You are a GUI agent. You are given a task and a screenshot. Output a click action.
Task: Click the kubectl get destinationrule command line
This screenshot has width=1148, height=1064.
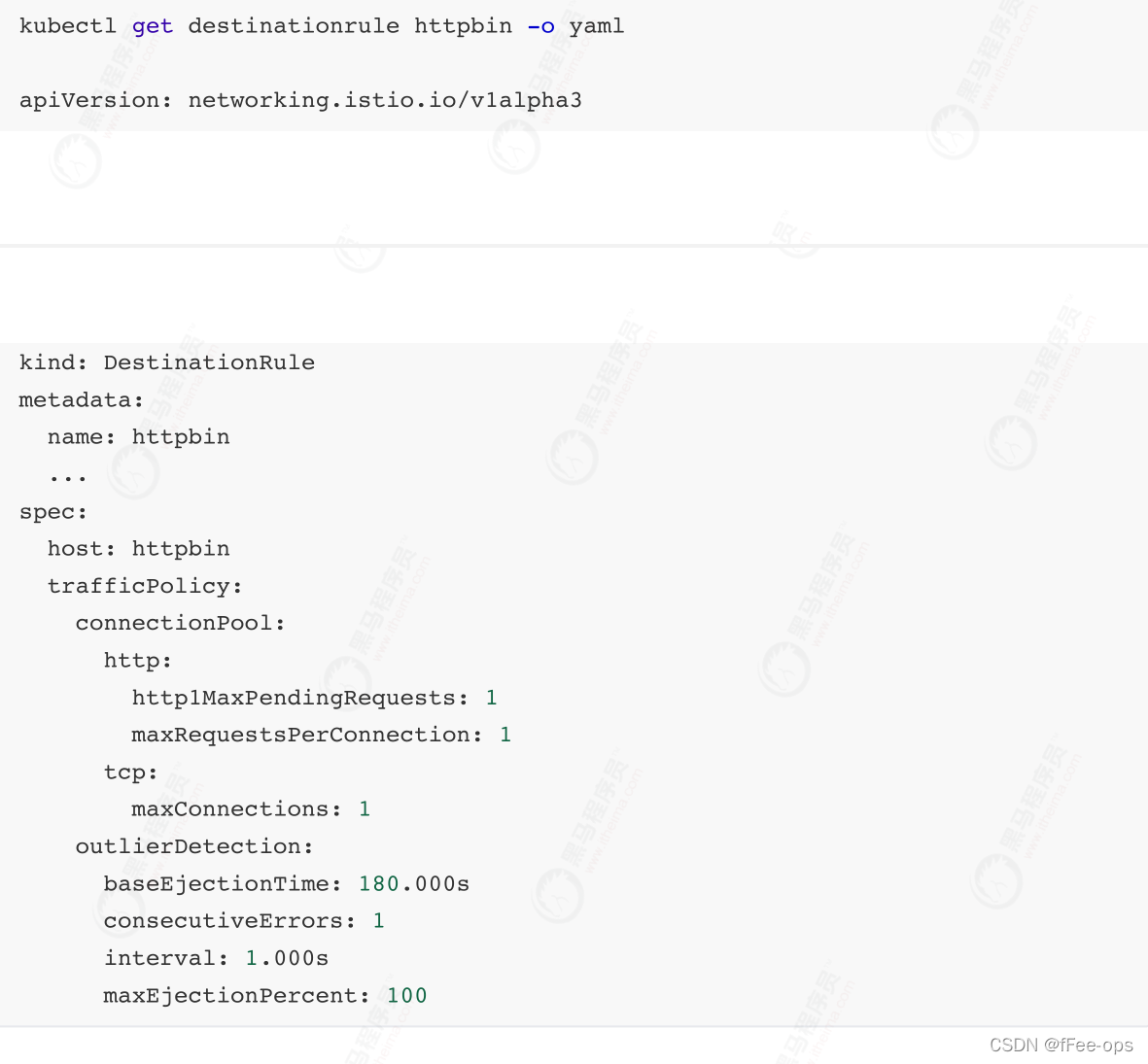pos(322,26)
